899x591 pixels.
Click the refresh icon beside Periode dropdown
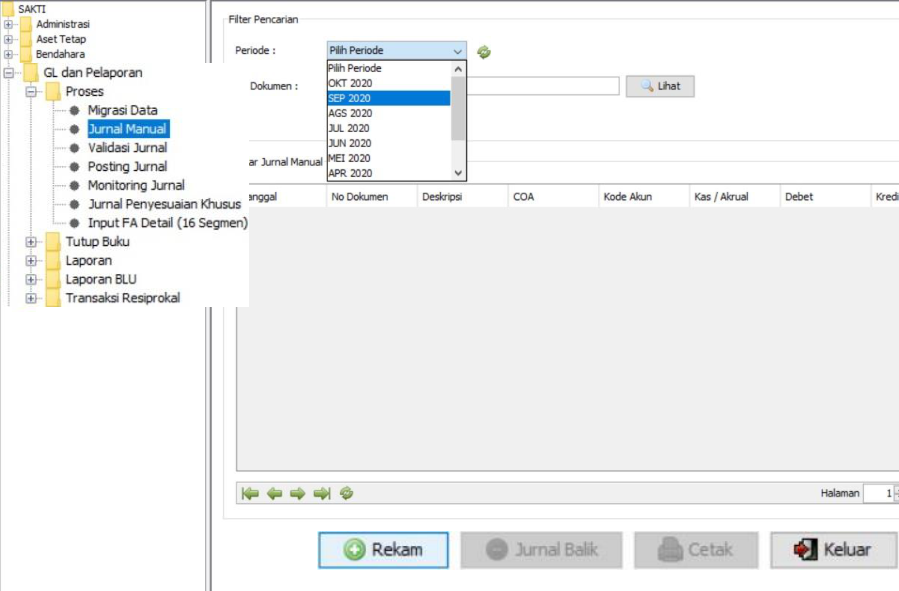coord(484,52)
